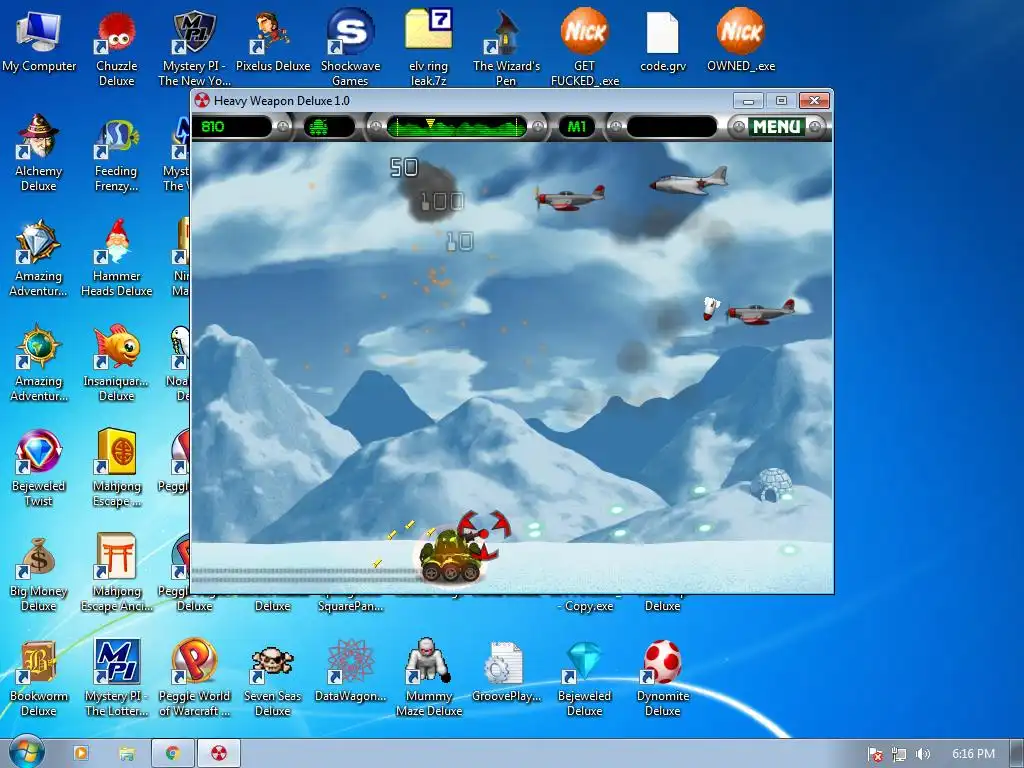The height and width of the screenshot is (768, 1024).
Task: Open volume speaker tray icon
Action: pyautogui.click(x=922, y=754)
